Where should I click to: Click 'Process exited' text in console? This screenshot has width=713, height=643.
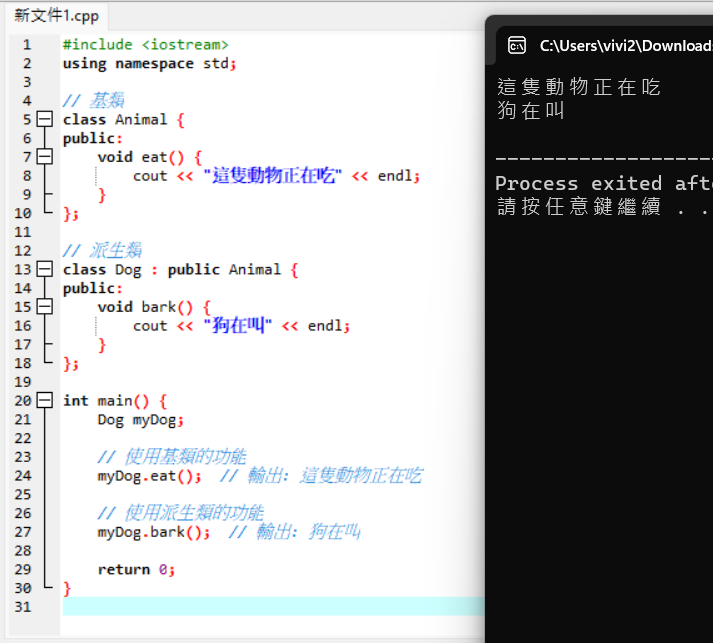coord(578,183)
